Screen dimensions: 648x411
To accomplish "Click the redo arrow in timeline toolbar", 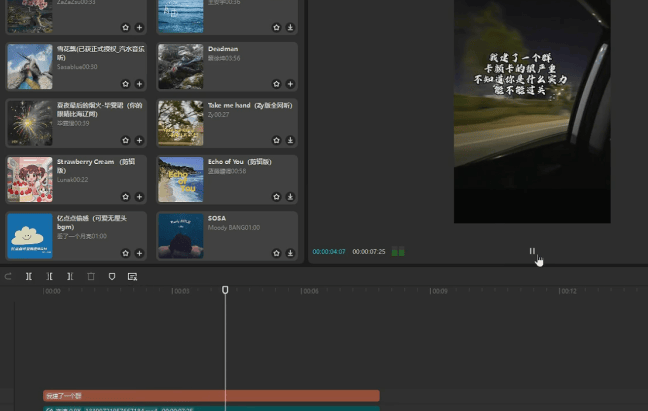I will [9, 276].
